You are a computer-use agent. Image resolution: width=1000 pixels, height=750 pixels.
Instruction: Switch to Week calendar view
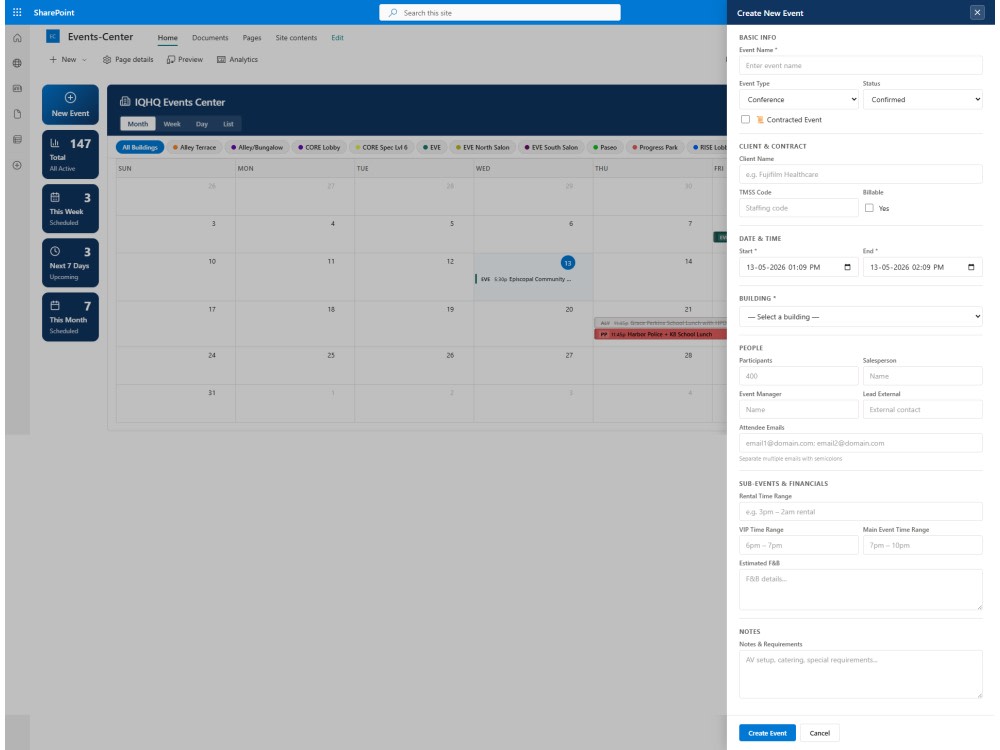pos(172,124)
